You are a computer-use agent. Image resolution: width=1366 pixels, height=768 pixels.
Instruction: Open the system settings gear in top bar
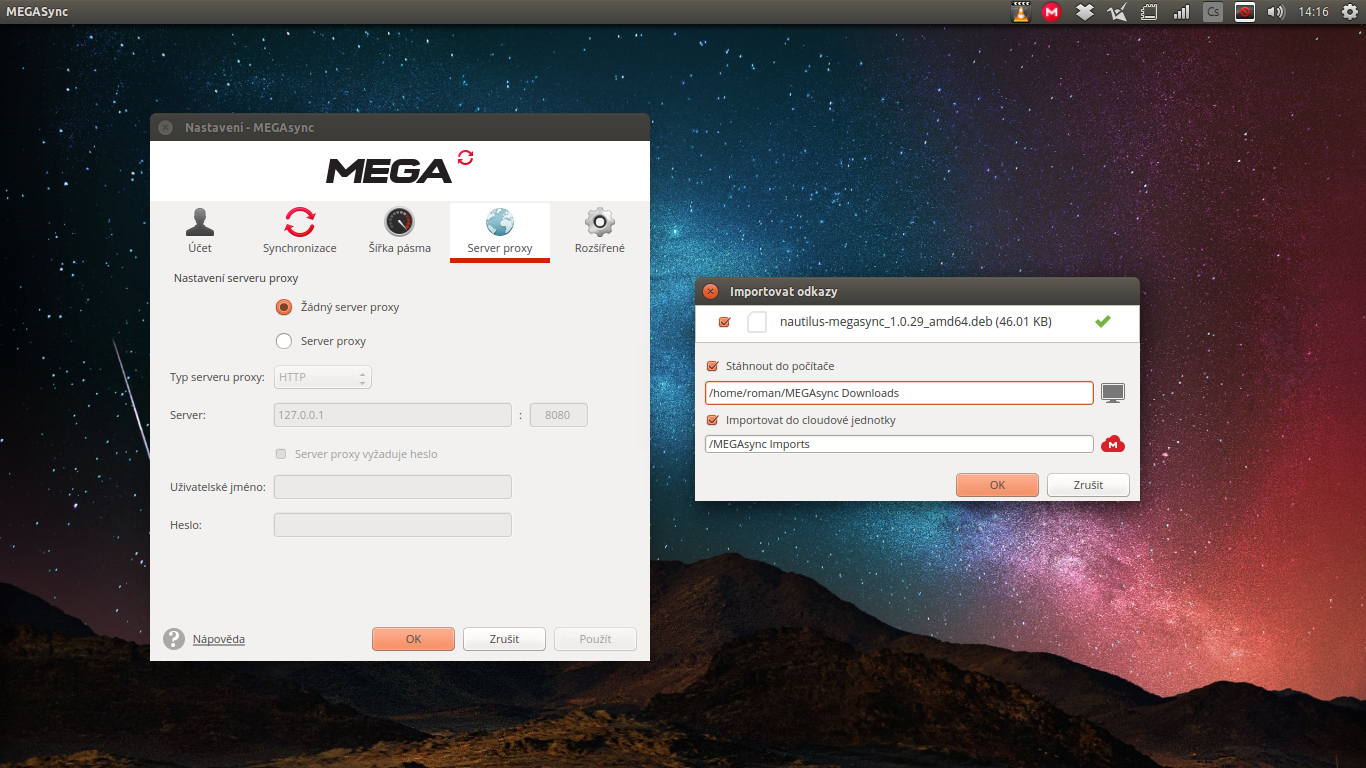(1350, 12)
